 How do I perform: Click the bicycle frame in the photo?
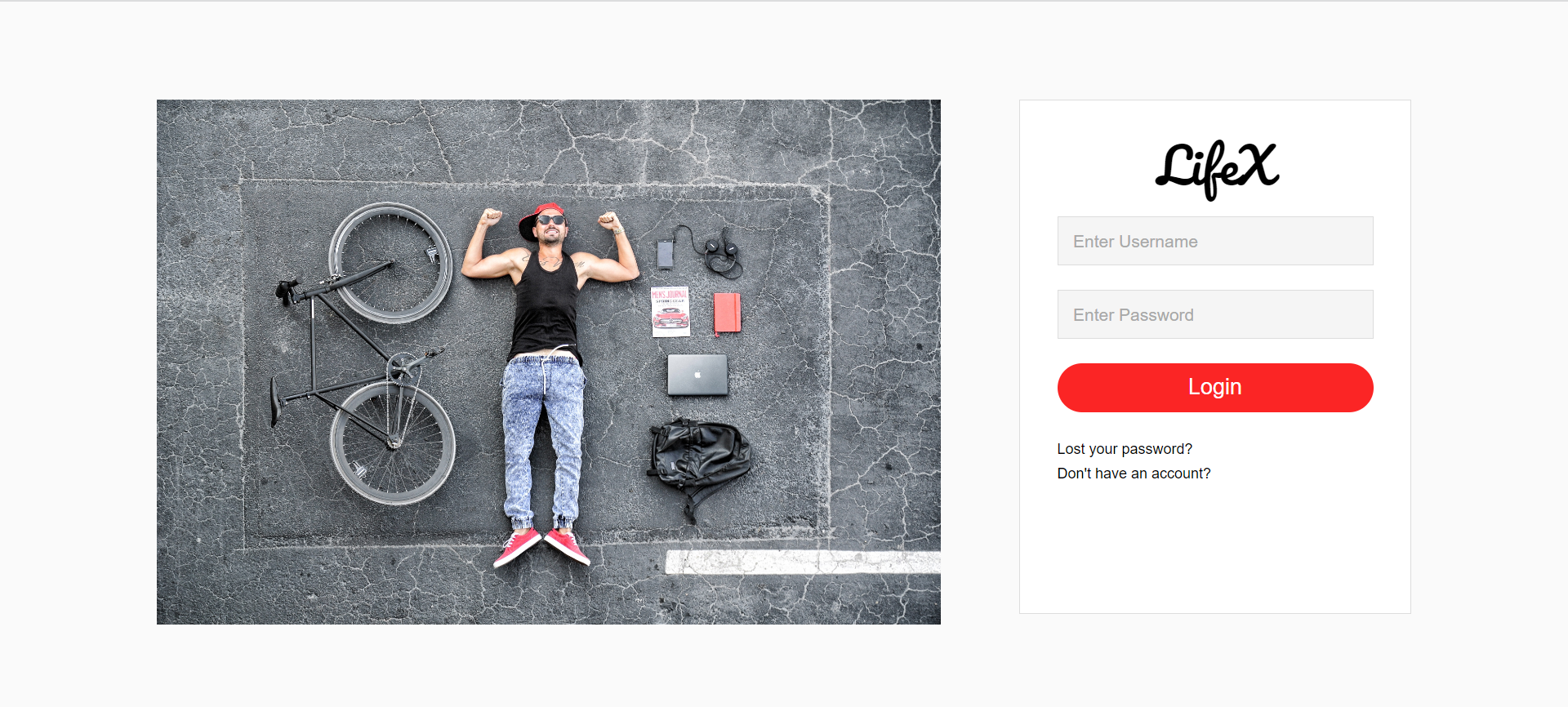tap(351, 343)
